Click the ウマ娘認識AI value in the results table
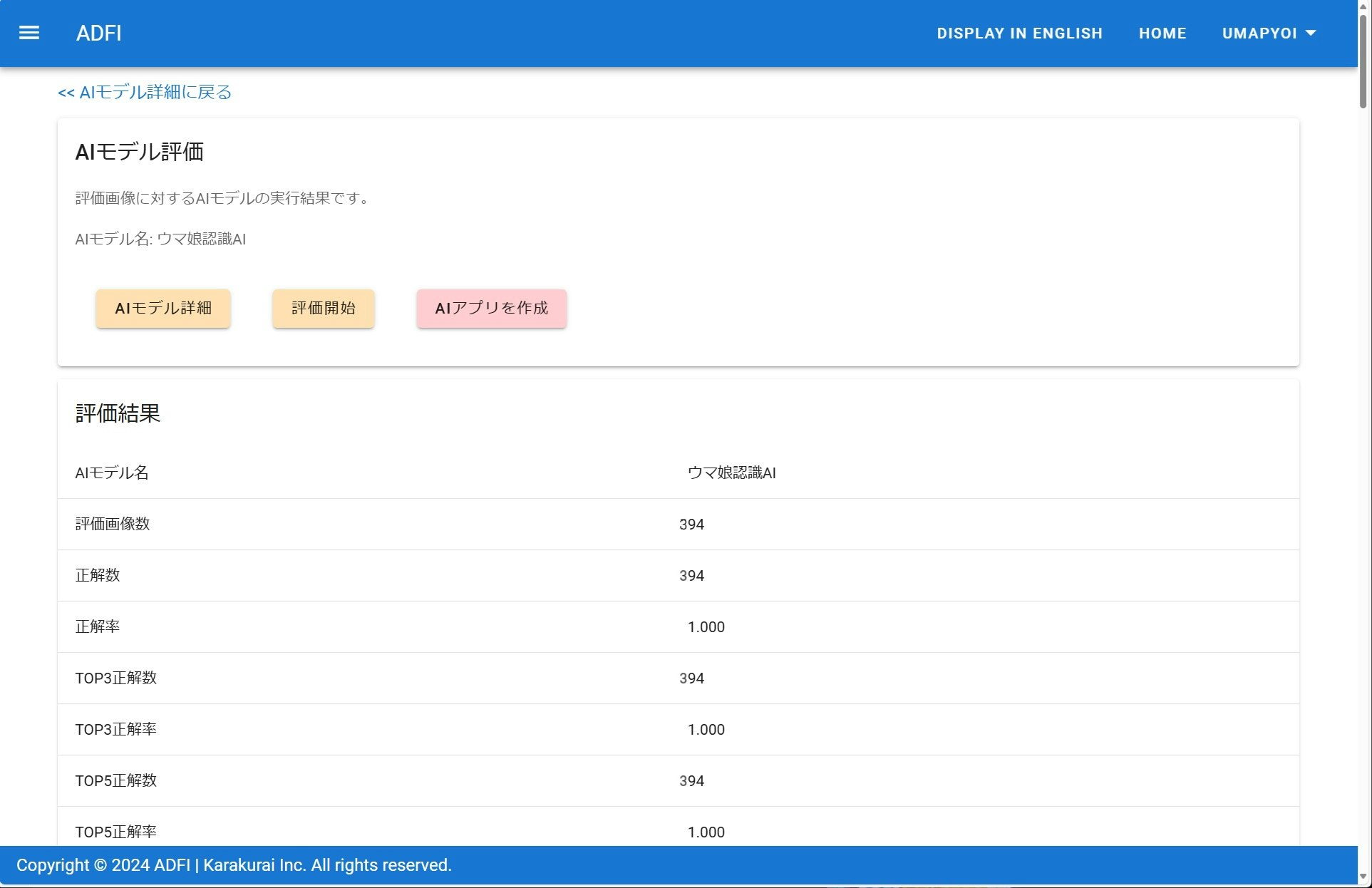 click(731, 473)
